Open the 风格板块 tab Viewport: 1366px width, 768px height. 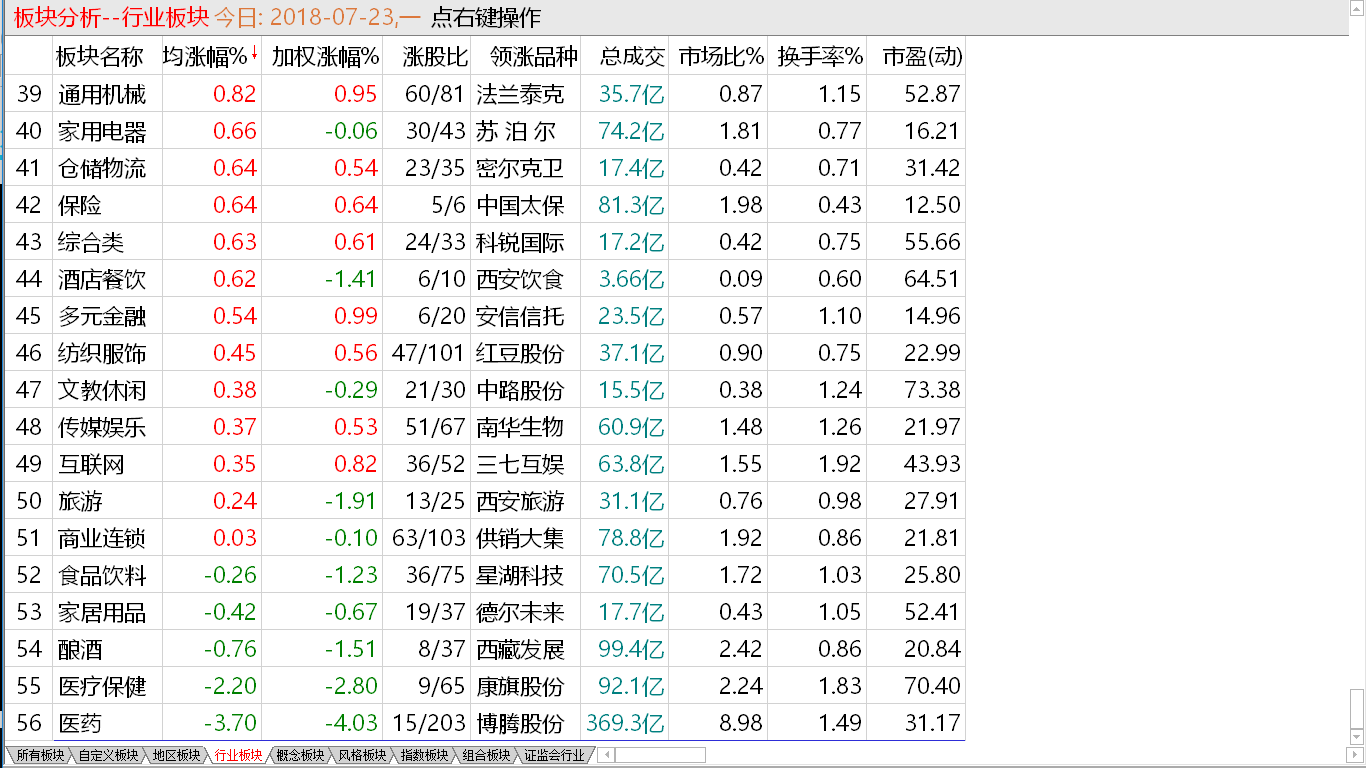click(363, 756)
